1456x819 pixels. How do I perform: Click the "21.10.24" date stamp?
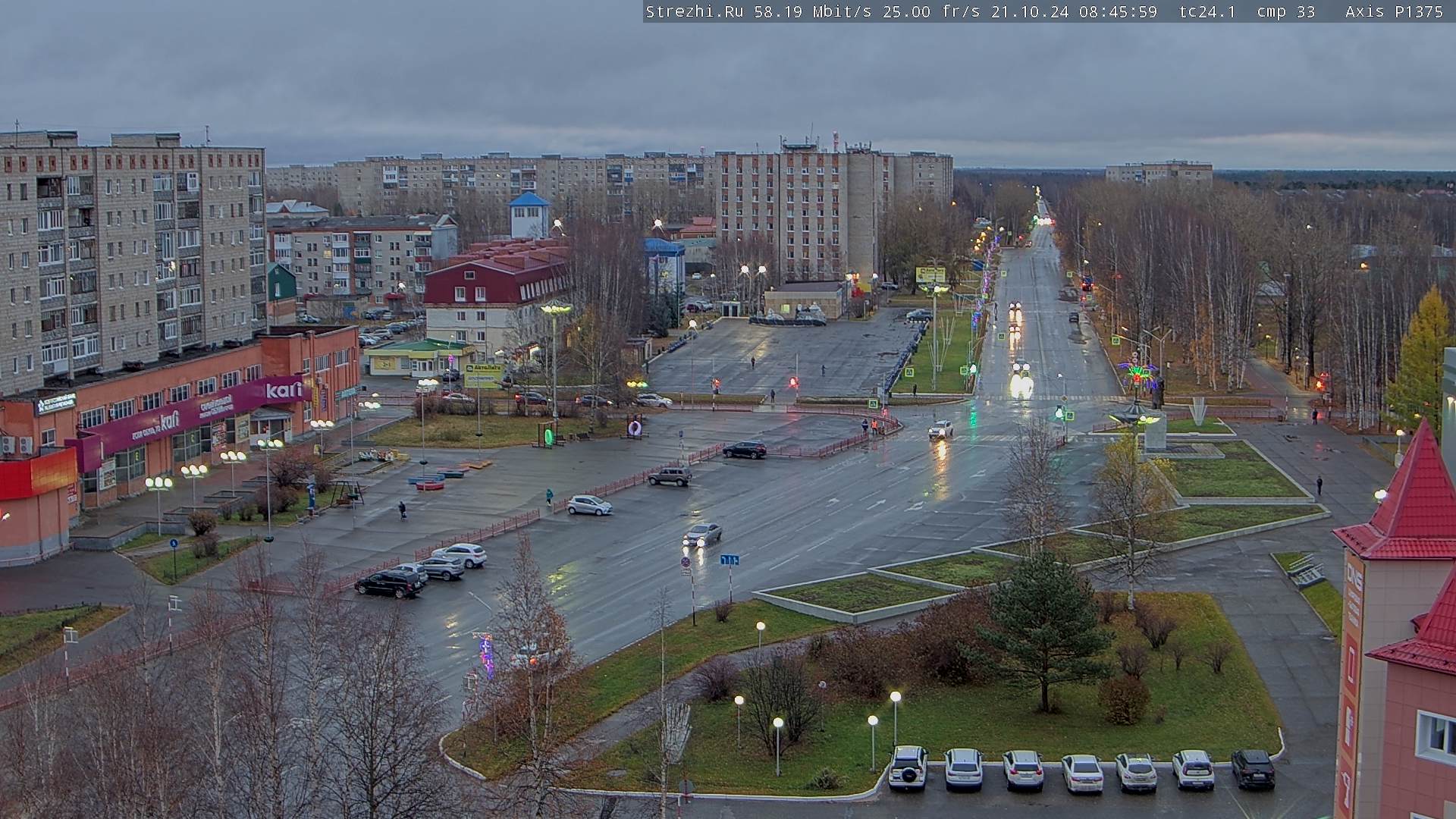tap(1029, 11)
